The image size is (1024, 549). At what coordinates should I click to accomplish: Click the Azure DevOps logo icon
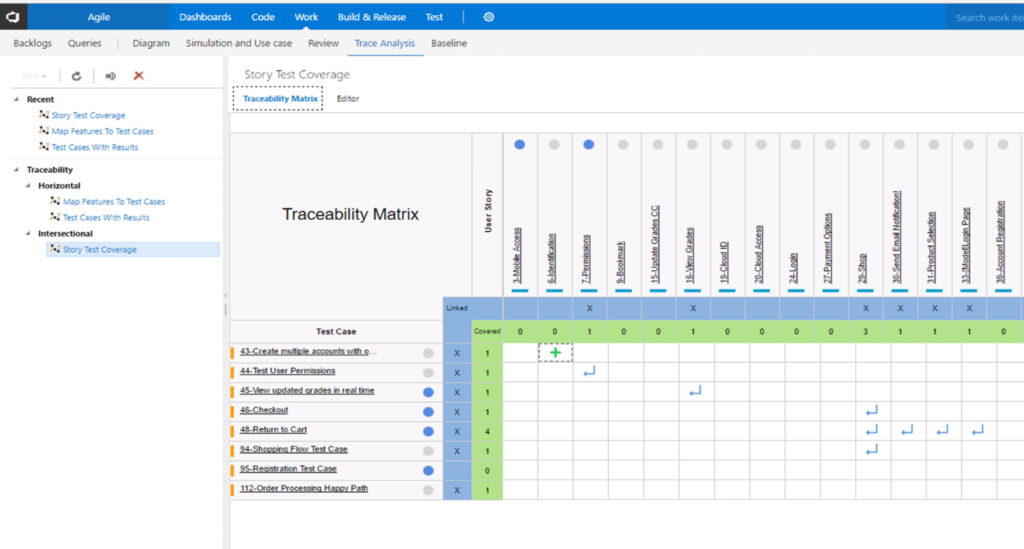click(x=15, y=17)
